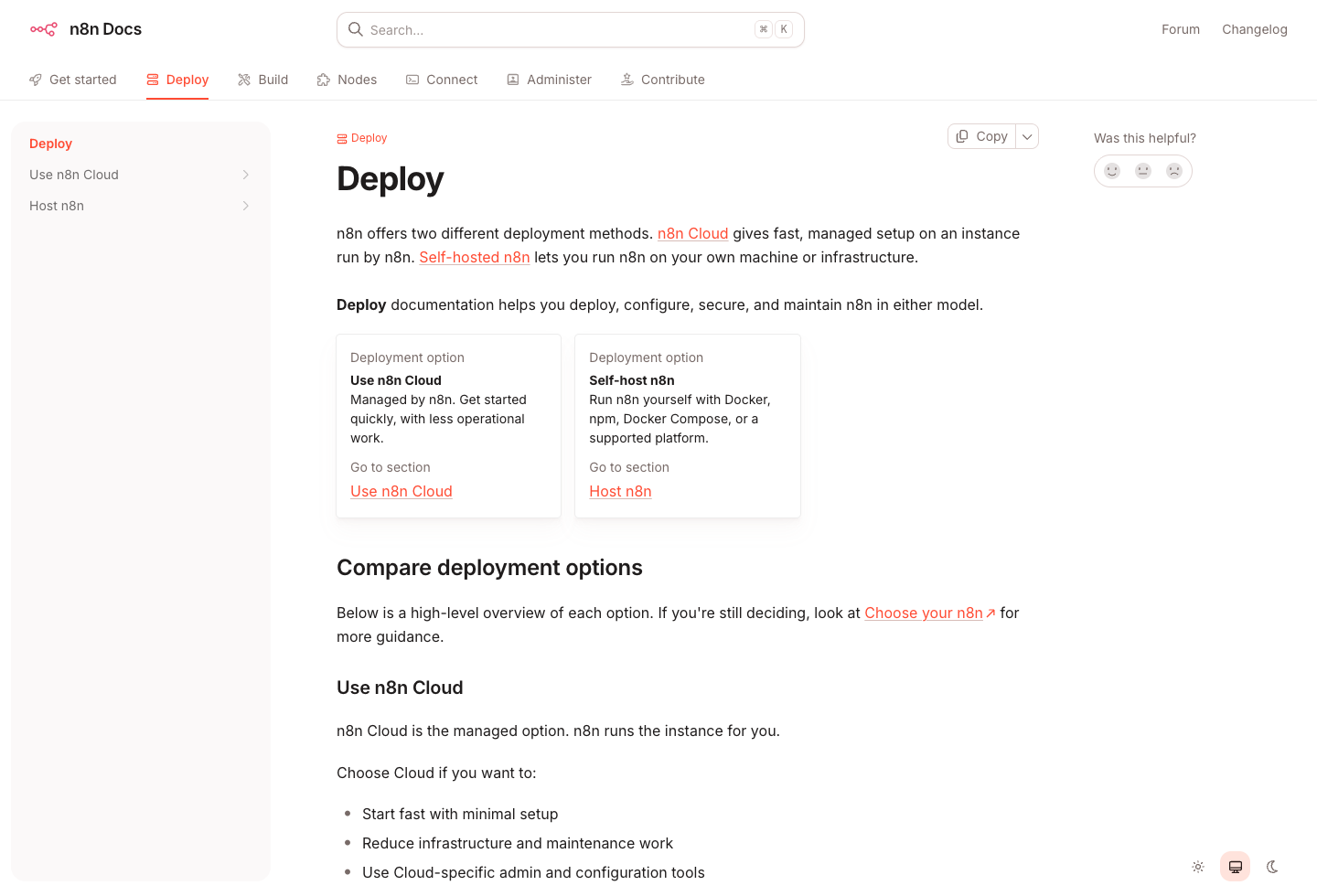Go to the Nodes tab
The image size is (1317, 896).
pyautogui.click(x=347, y=80)
